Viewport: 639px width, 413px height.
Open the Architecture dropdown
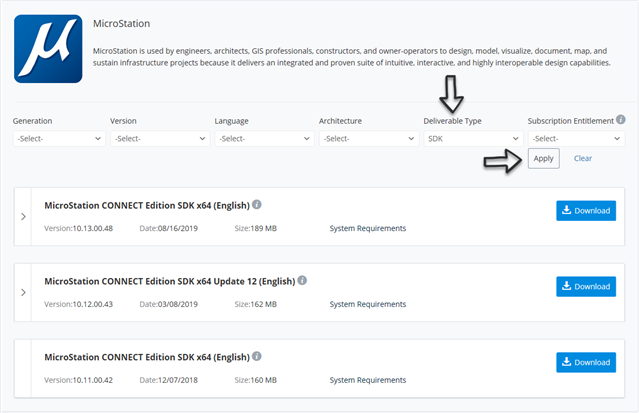(369, 139)
